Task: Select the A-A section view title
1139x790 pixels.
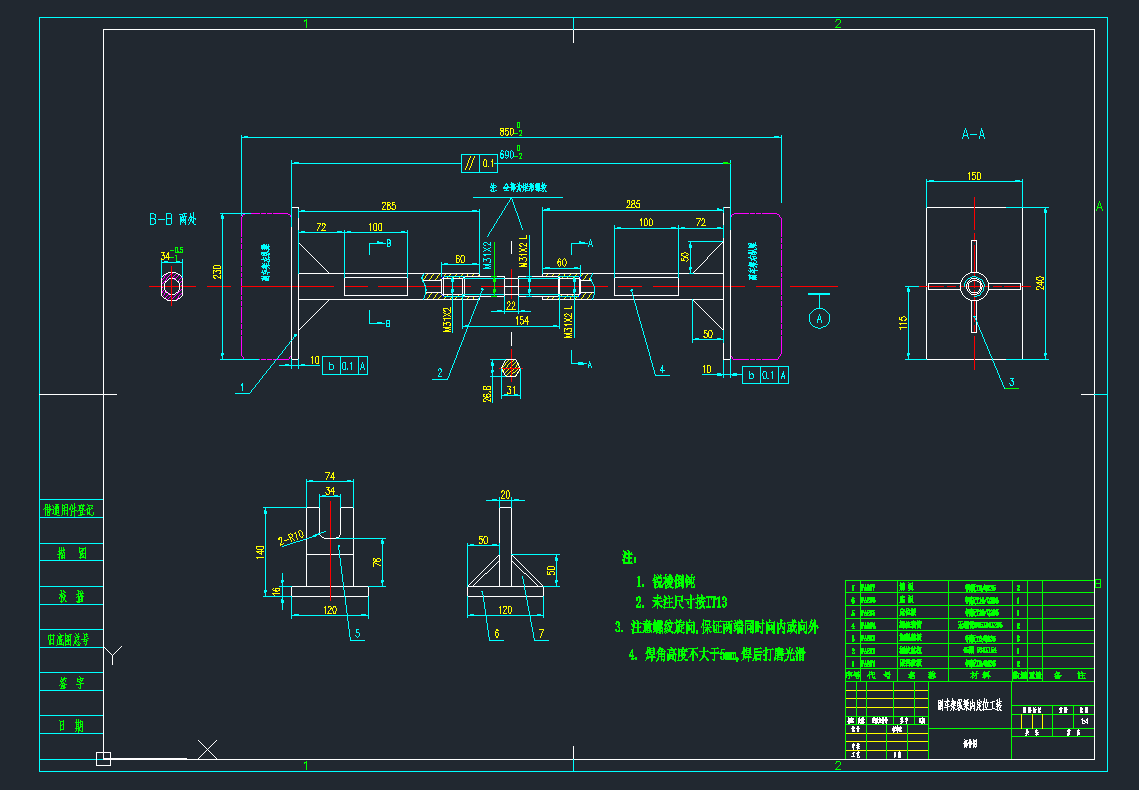Action: (973, 133)
